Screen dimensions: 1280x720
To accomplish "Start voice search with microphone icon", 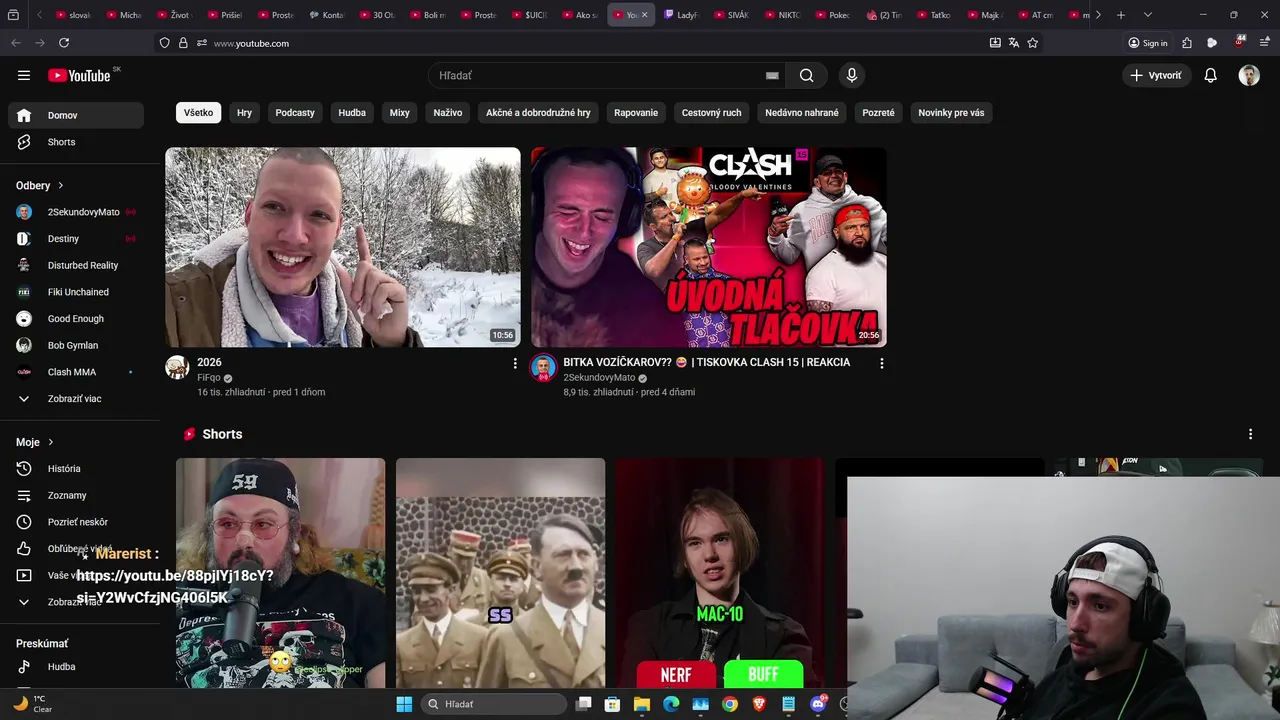I will 852,75.
